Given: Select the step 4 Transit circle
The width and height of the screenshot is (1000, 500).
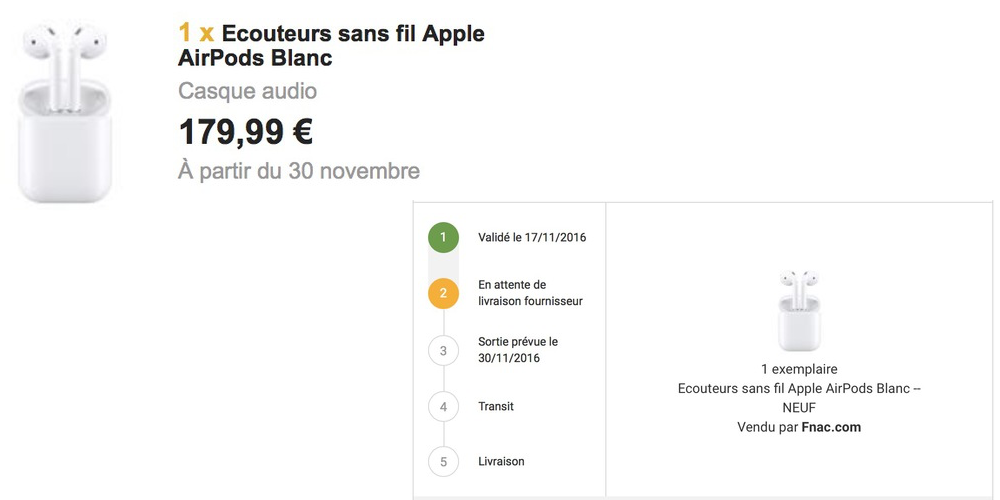Looking at the screenshot, I should [x=443, y=406].
